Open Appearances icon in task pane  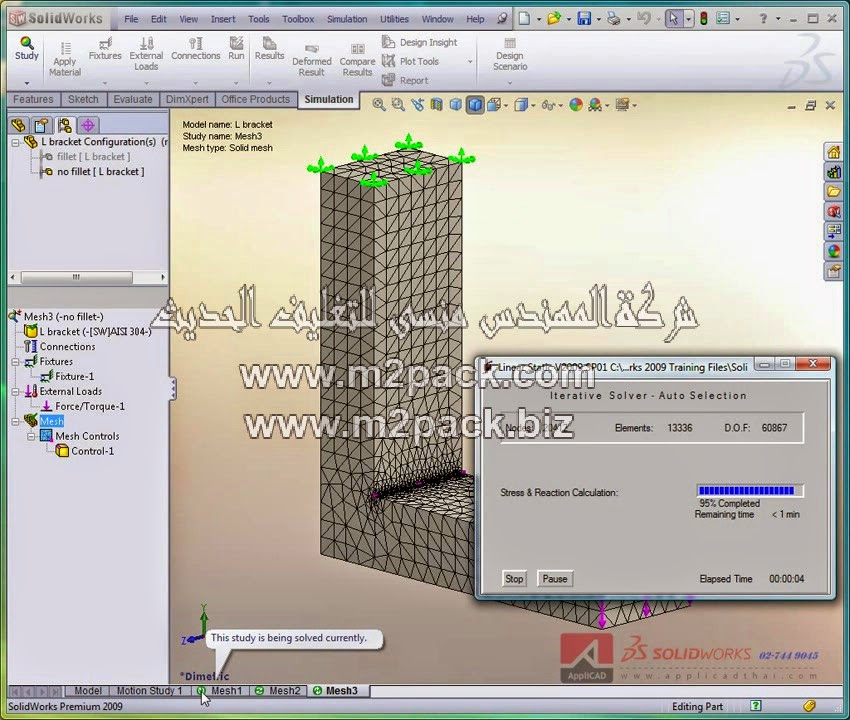coord(833,250)
